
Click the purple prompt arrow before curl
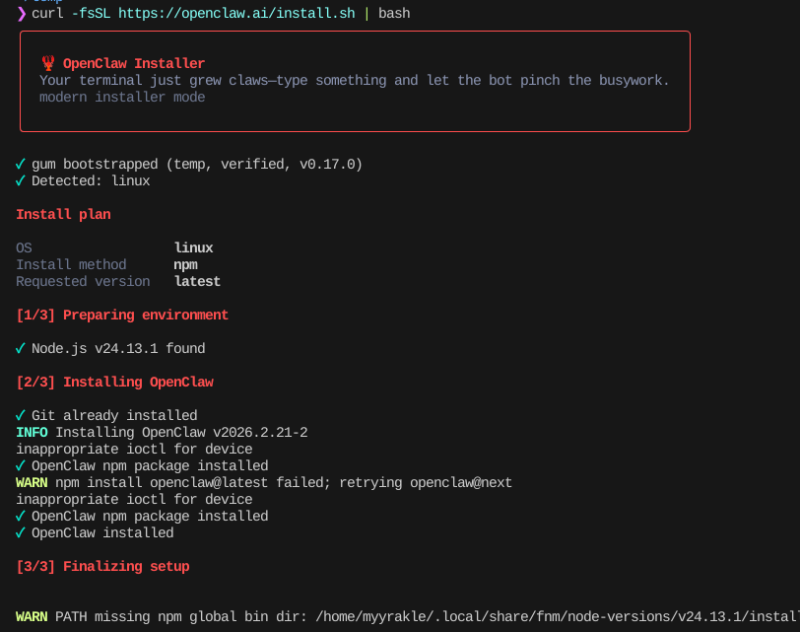coord(22,13)
